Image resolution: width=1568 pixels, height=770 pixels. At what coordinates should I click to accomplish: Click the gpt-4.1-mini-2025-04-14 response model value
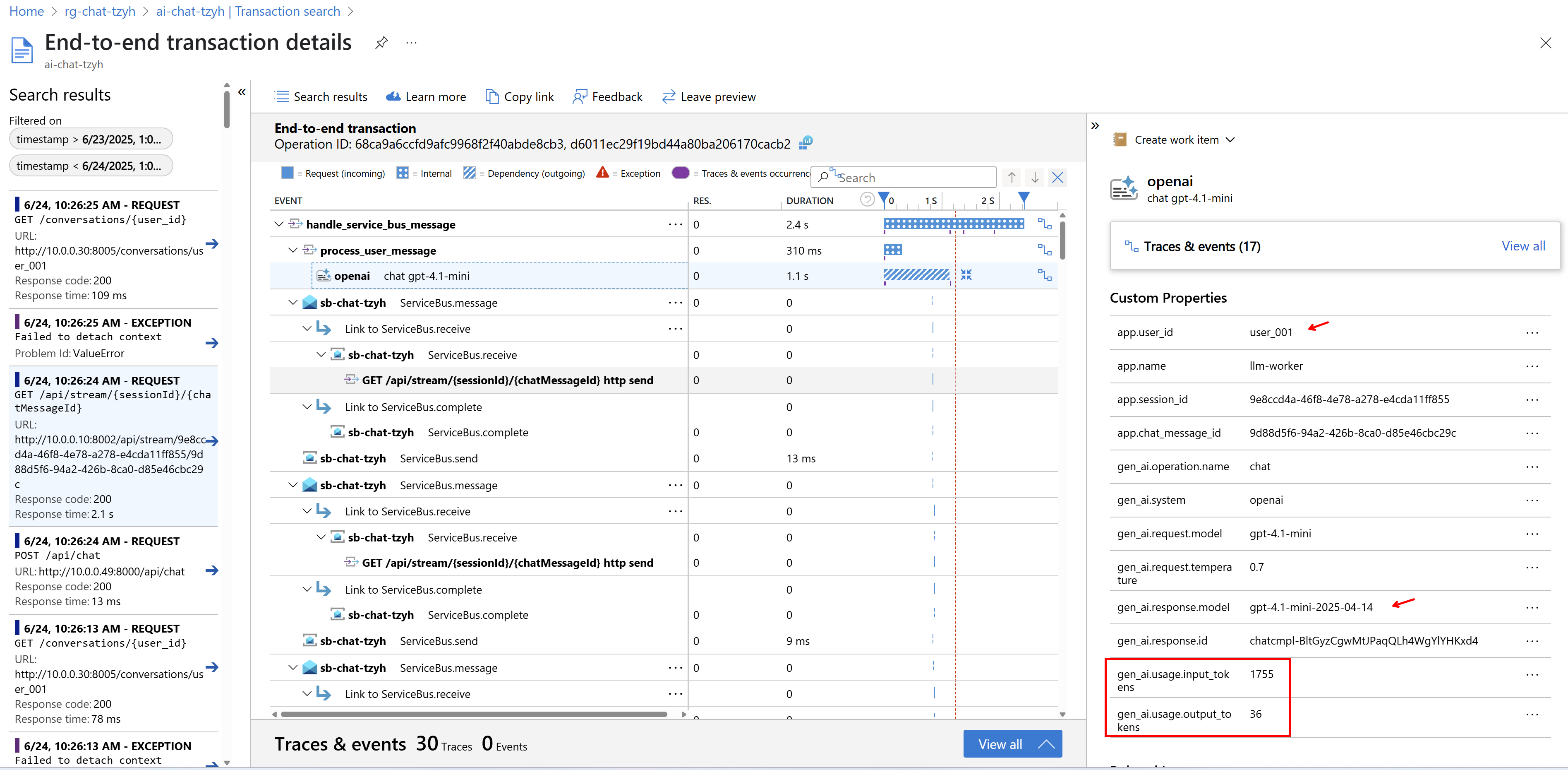[x=1311, y=607]
